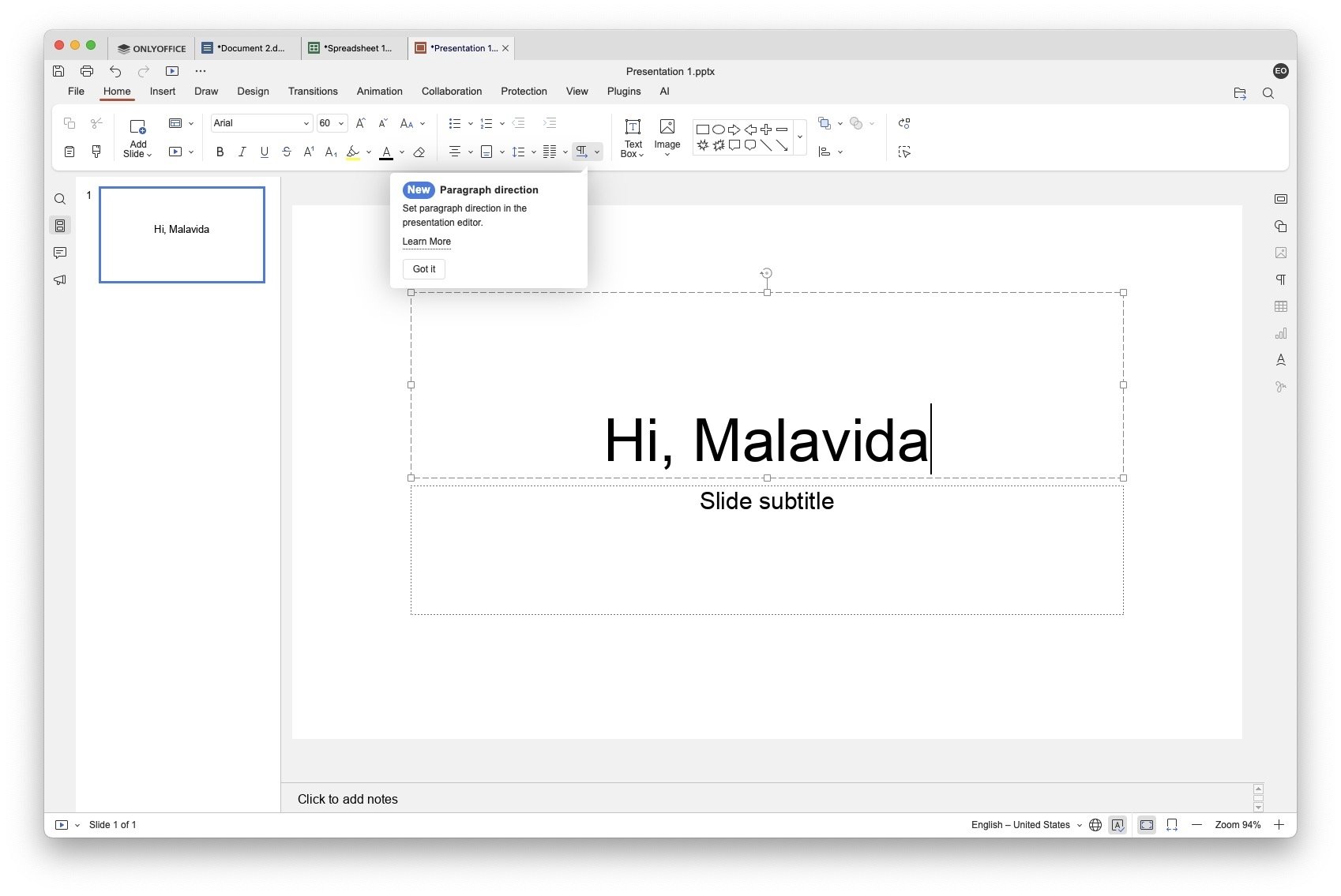The image size is (1341, 896).
Task: Click the Increase font size icon
Action: [x=360, y=123]
